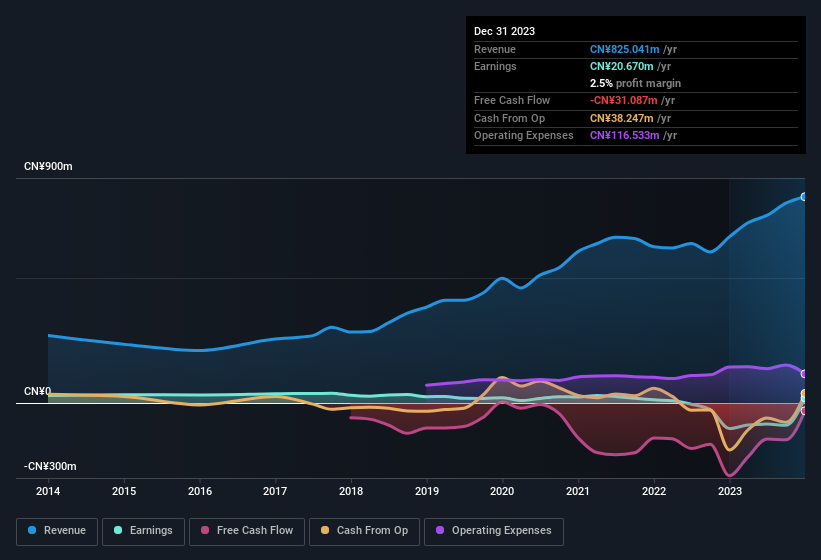Click the Operating Expenses endpoint marker
The image size is (821, 560).
click(804, 374)
